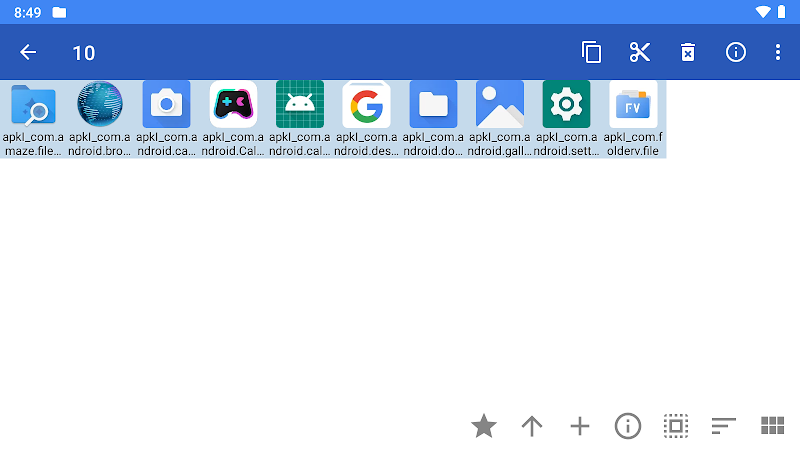Screen dimensions: 800x450
Task: Cut selected files with the scissors icon
Action: coord(640,53)
